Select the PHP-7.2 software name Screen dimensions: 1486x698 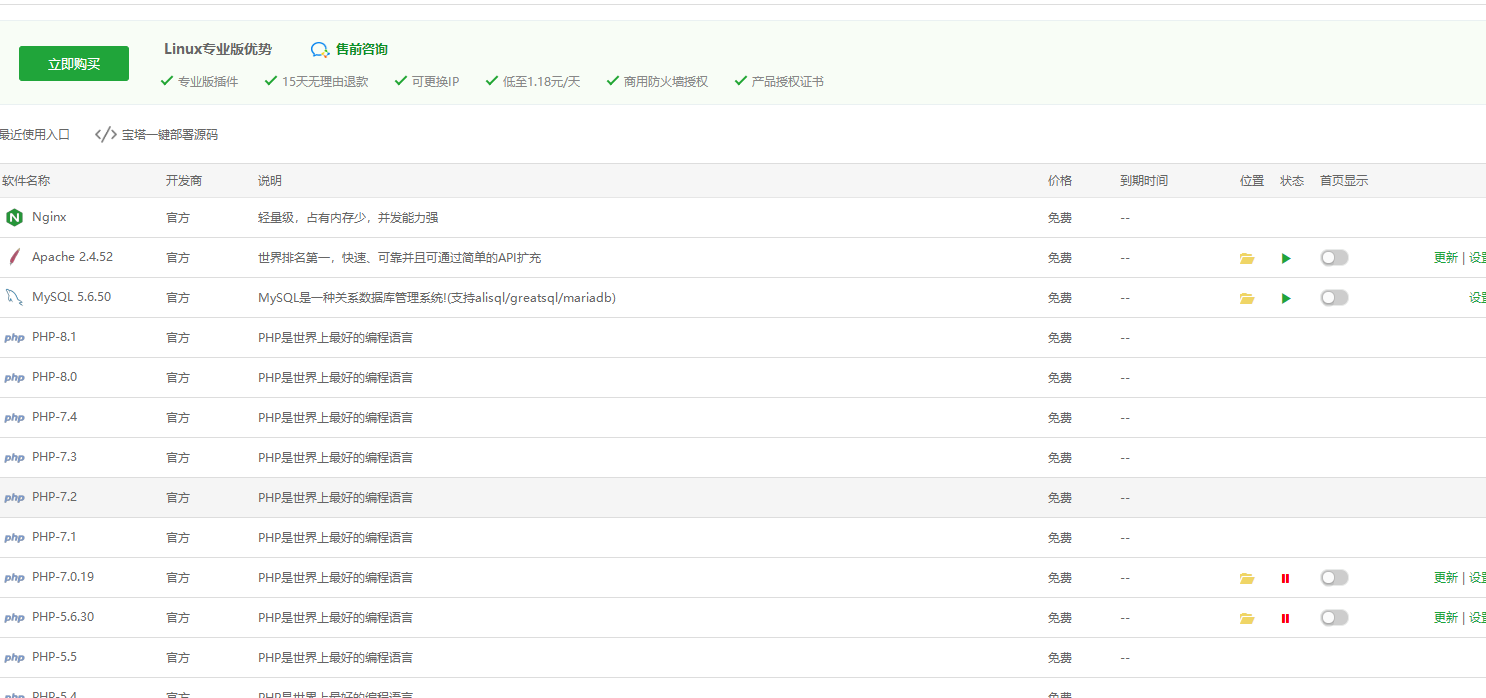[54, 497]
